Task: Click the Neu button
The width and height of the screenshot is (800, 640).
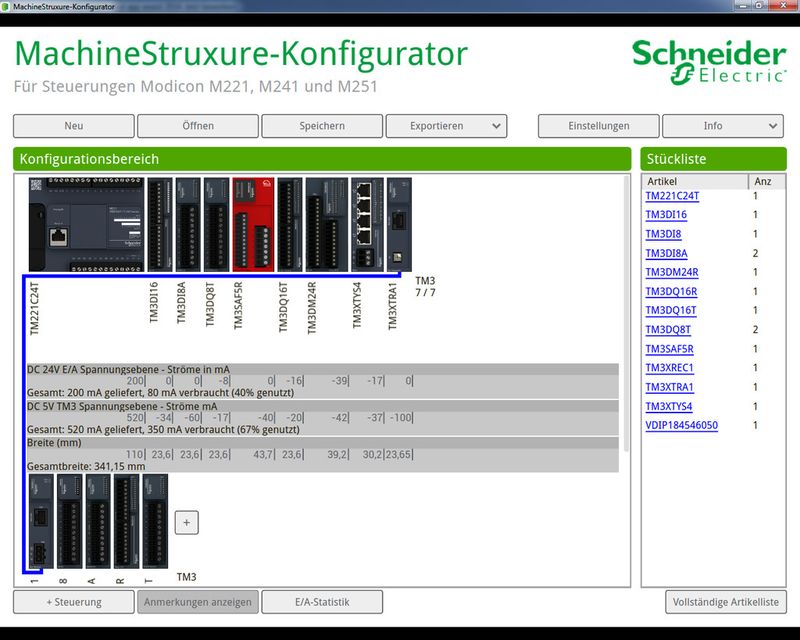Action: pyautogui.click(x=74, y=126)
